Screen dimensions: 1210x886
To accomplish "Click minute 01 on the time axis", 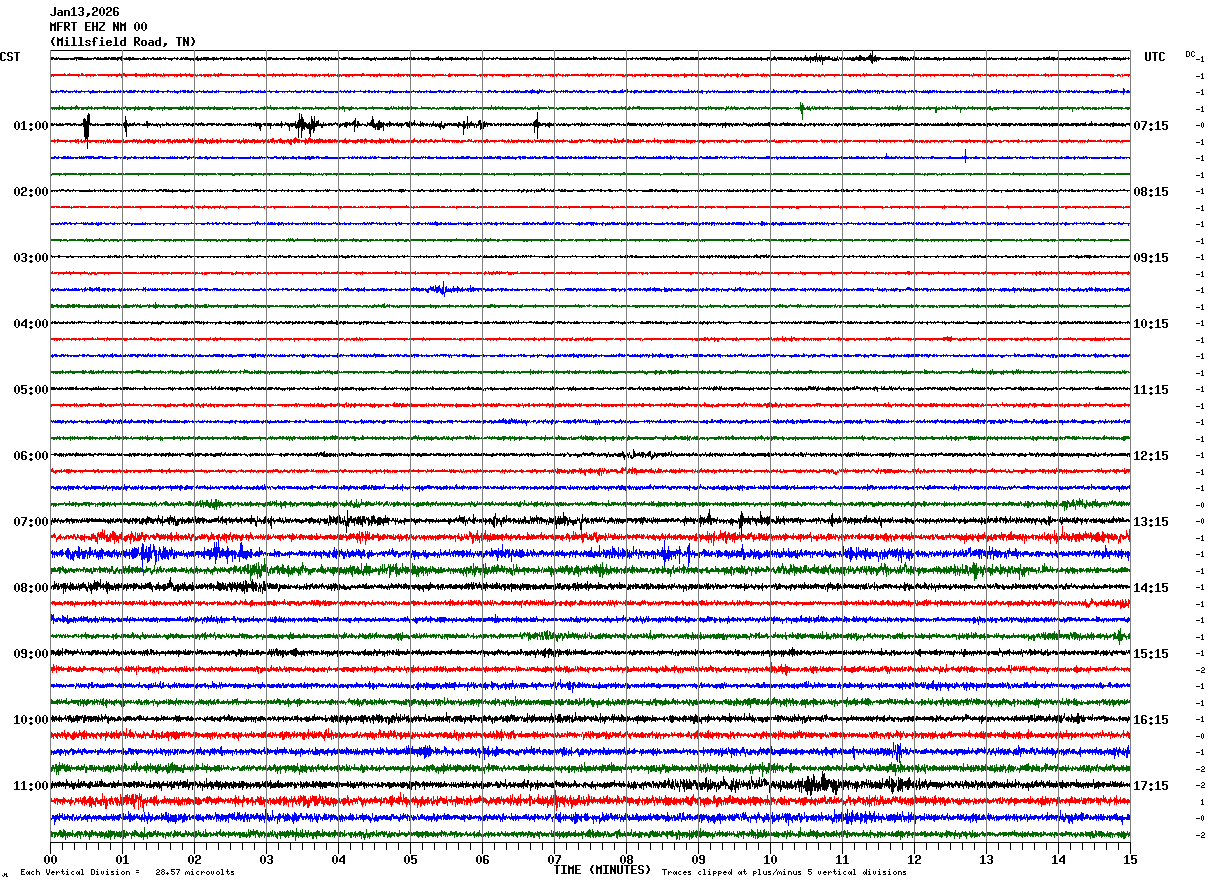I will (122, 859).
